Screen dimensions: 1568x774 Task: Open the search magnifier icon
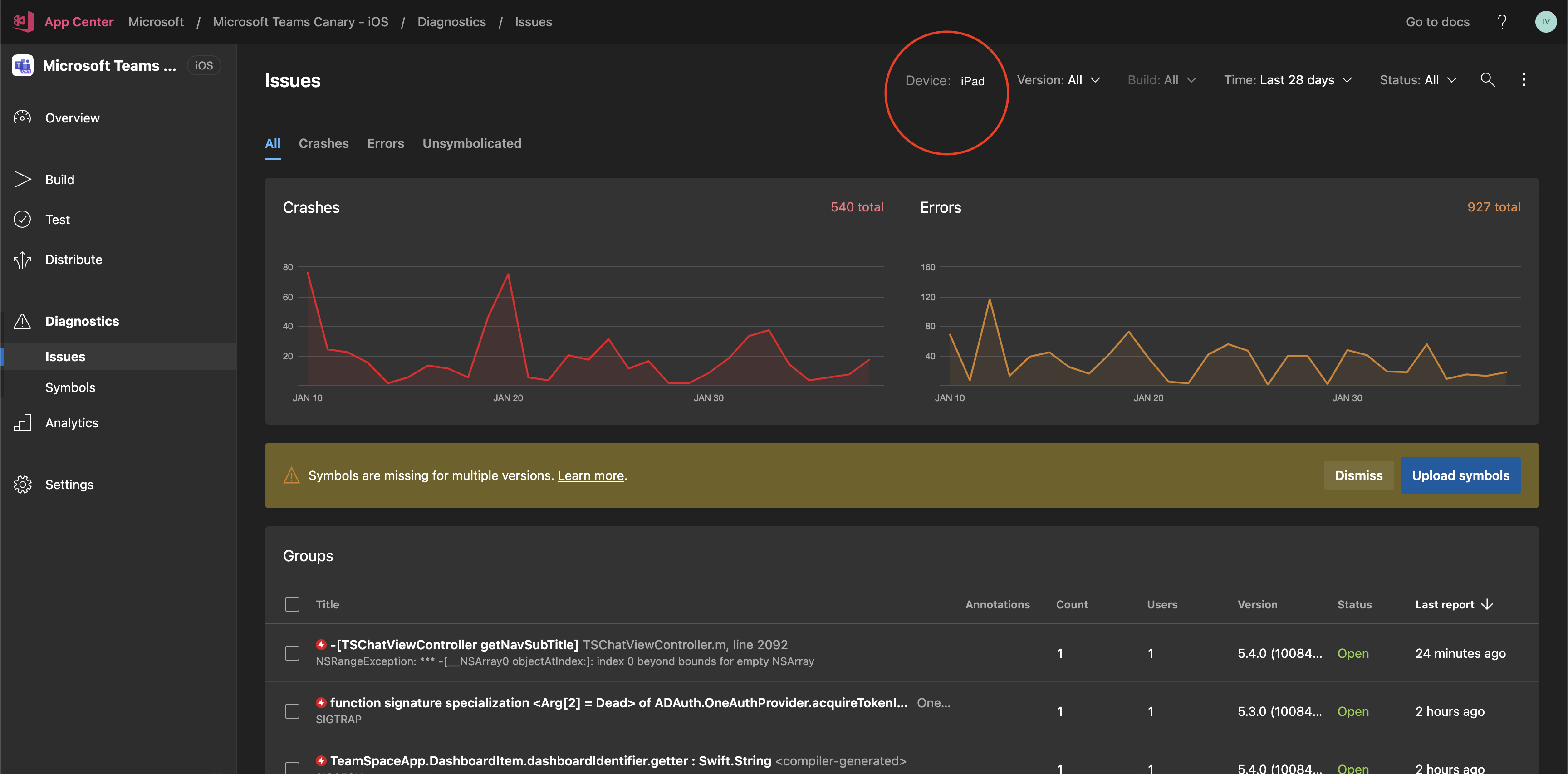[x=1487, y=80]
